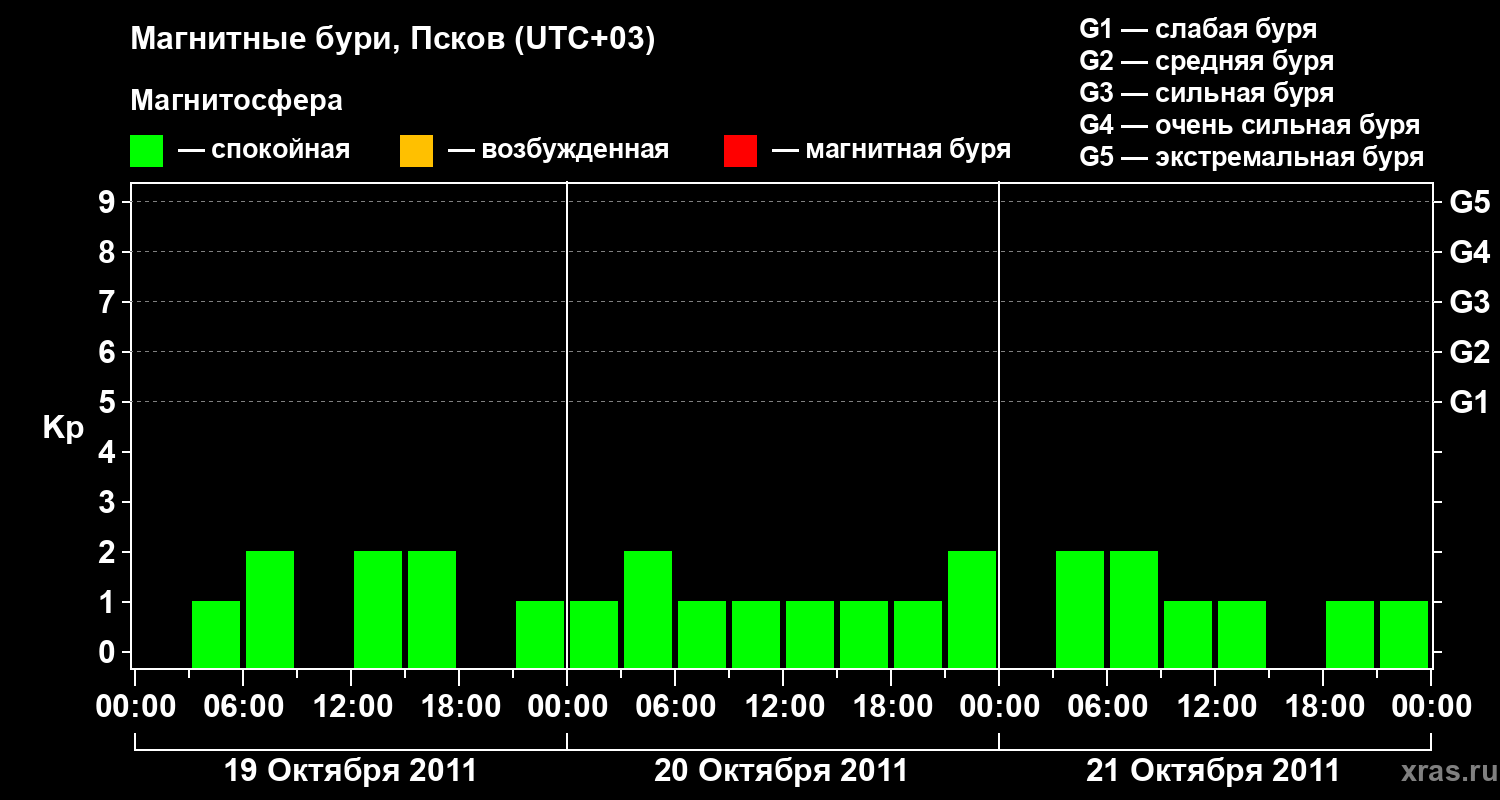Click the 20 October 21:00–24:00 Kp 2 bar

(x=972, y=609)
